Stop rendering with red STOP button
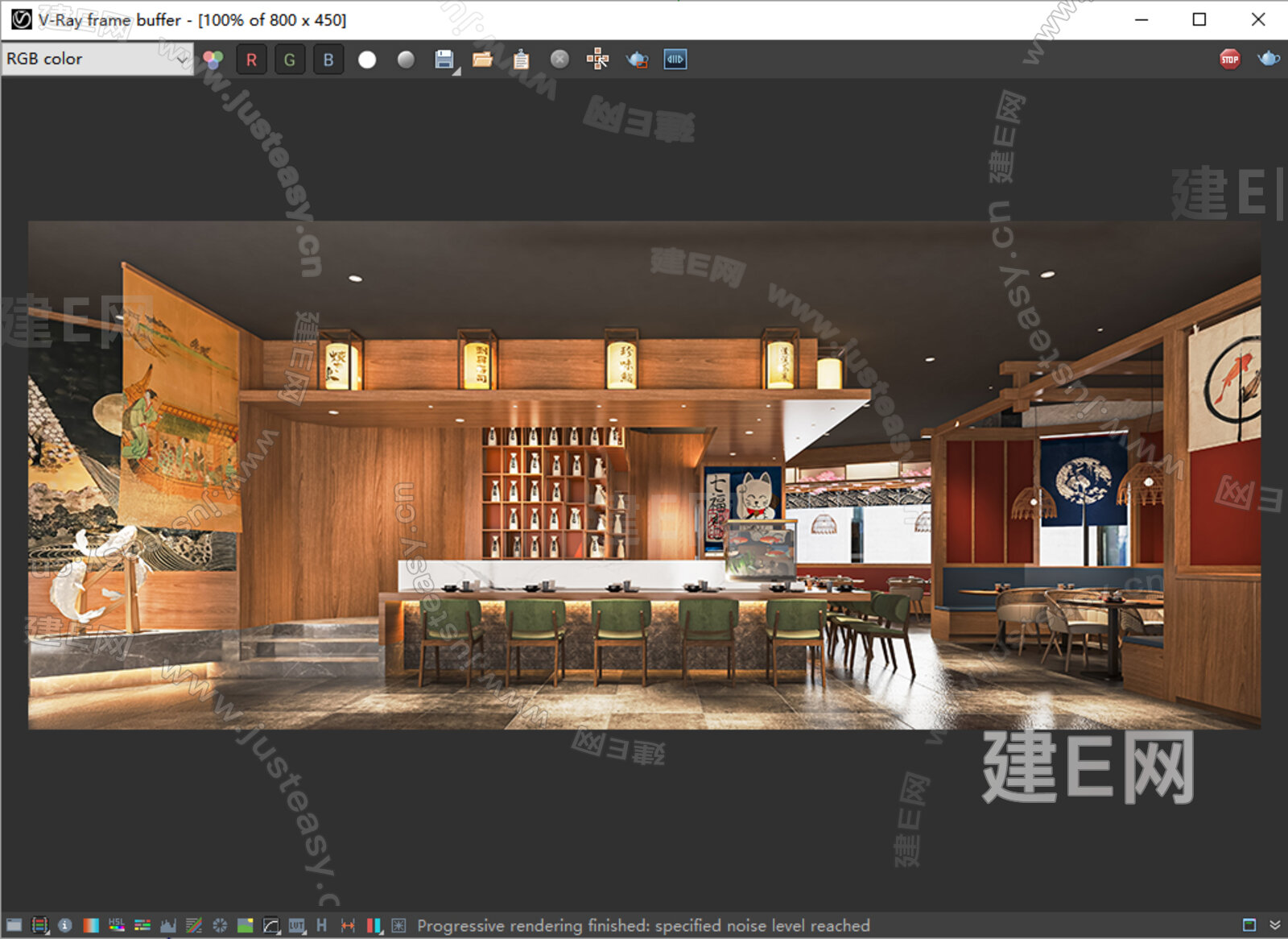The height and width of the screenshot is (939, 1288). coord(1229,59)
